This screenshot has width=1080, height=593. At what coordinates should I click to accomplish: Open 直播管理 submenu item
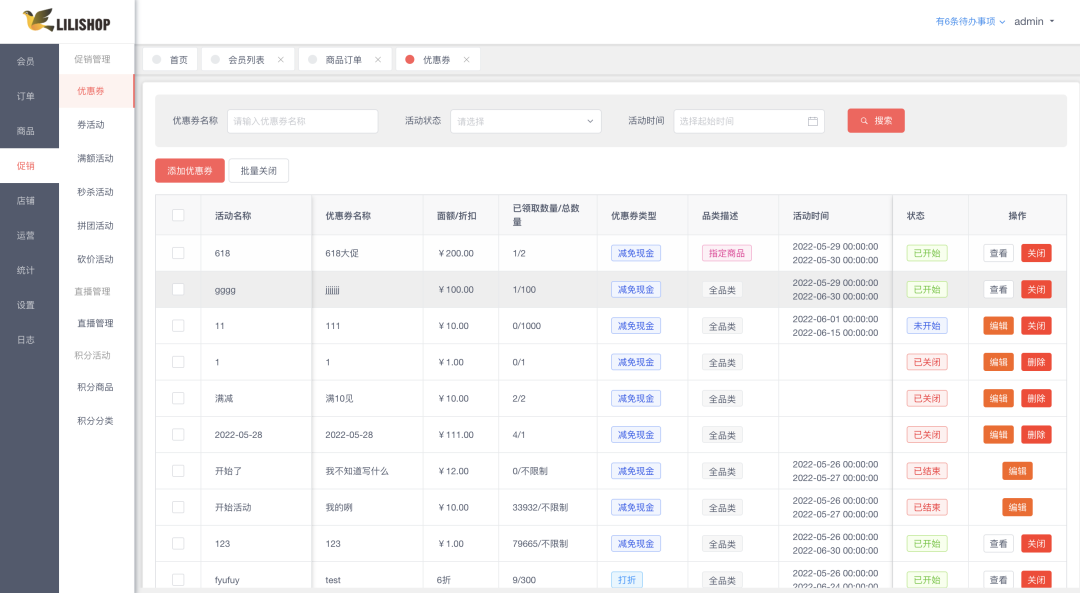[x=96, y=323]
